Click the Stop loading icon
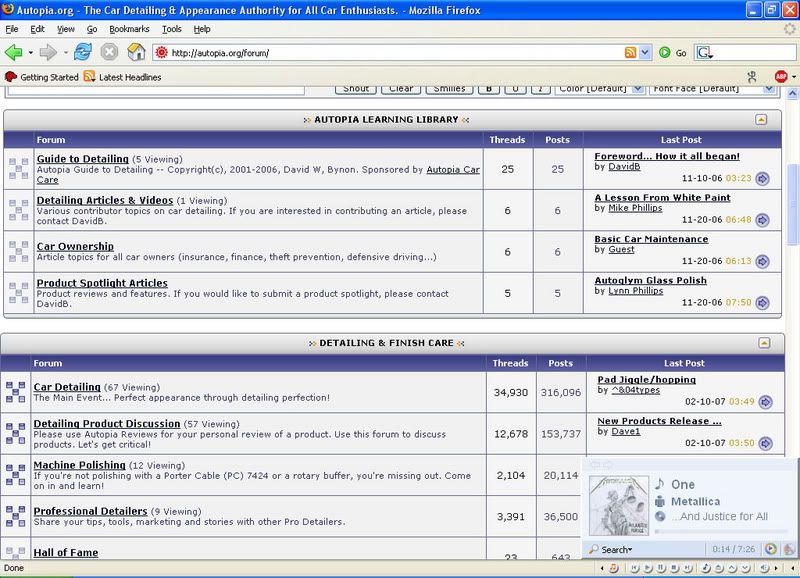800x578 pixels. click(x=109, y=52)
